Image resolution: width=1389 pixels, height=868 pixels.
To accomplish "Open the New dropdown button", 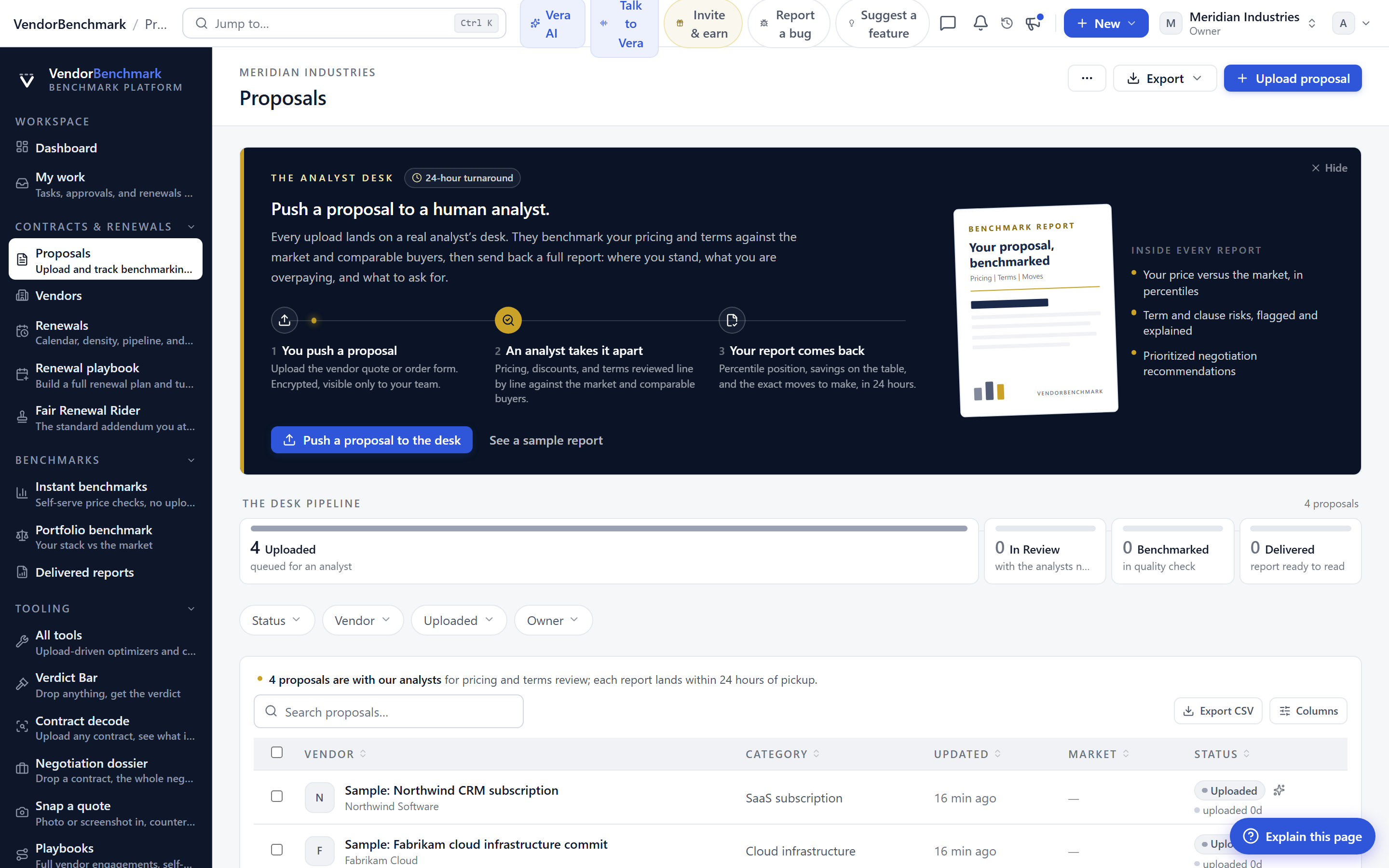I will point(1105,23).
